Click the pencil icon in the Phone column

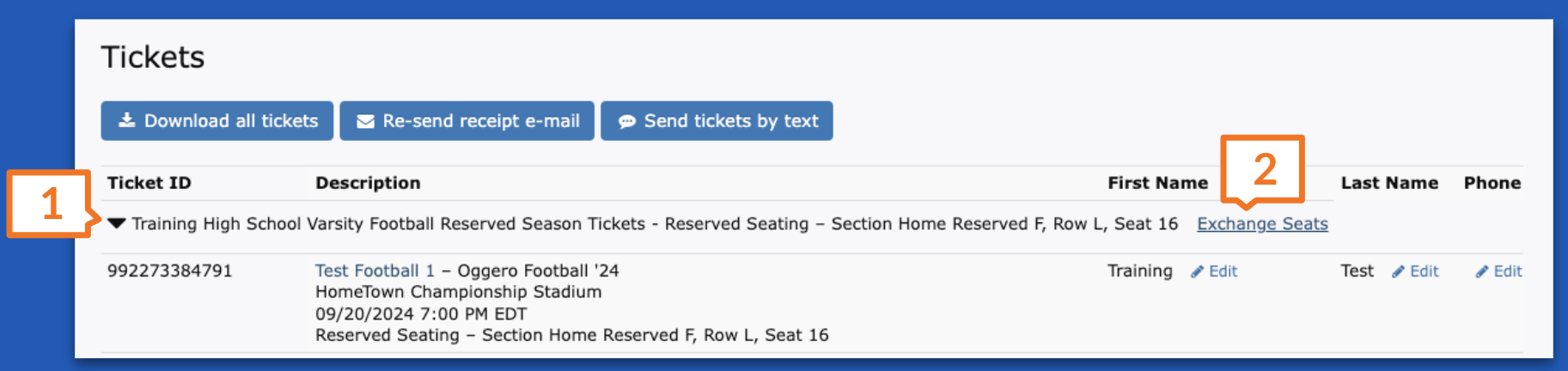point(1482,271)
